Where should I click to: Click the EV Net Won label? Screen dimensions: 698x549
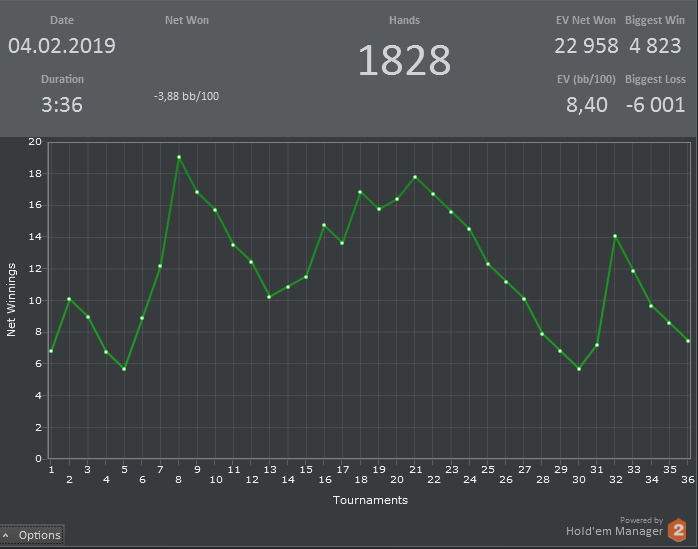coord(586,20)
